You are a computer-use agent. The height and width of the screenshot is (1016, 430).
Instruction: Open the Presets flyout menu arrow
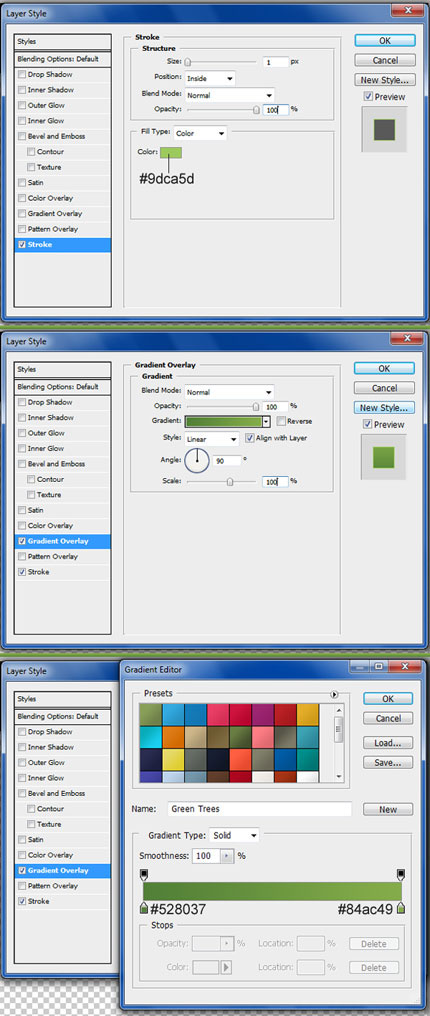[x=334, y=694]
